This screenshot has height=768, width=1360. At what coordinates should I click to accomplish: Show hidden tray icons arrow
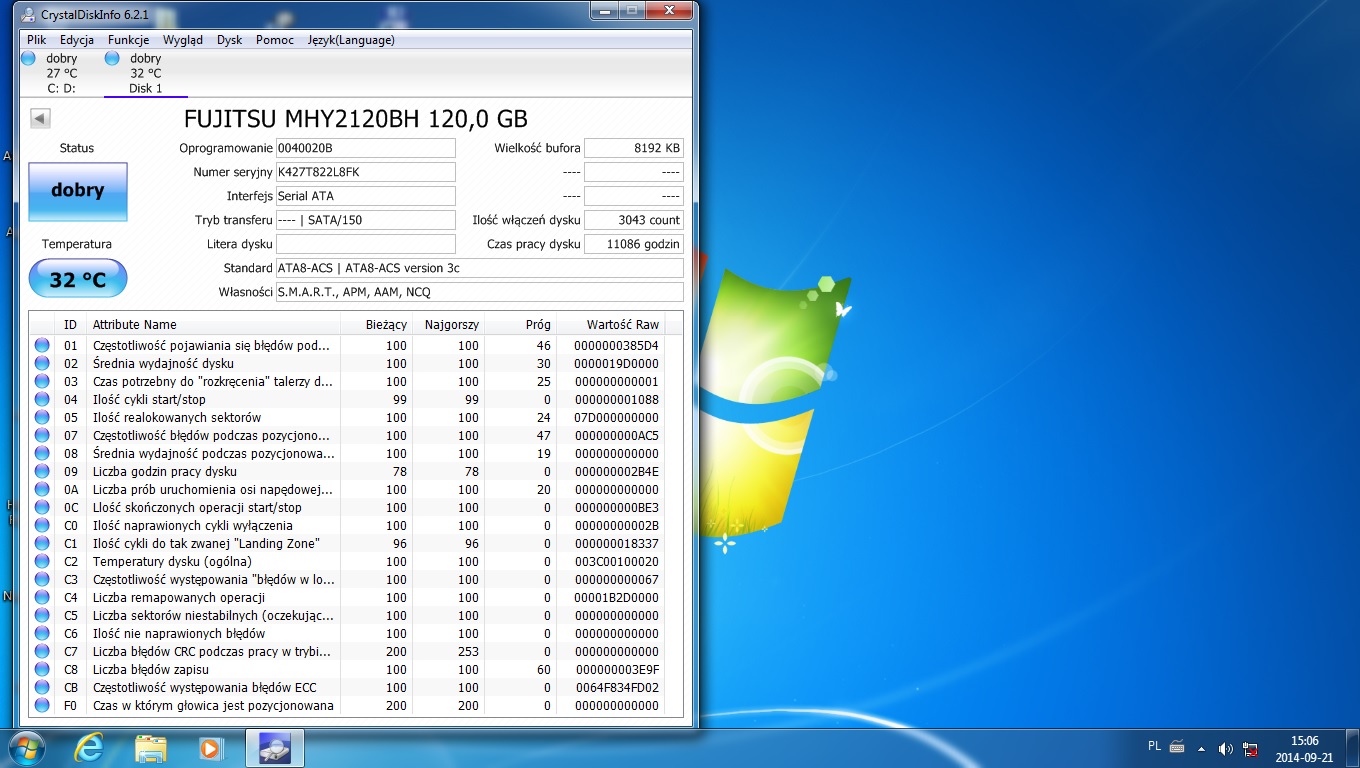click(1201, 748)
